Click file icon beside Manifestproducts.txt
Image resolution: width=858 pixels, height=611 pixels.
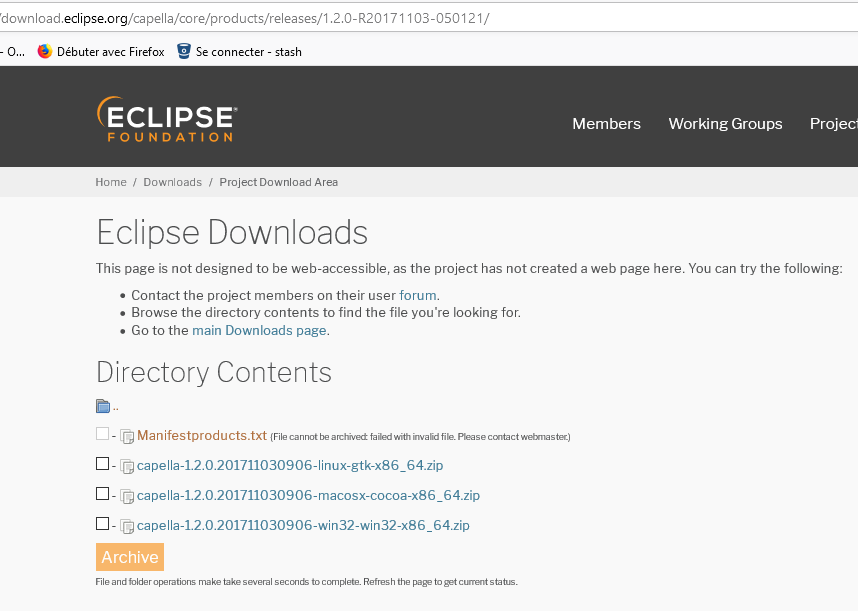pyautogui.click(x=127, y=437)
